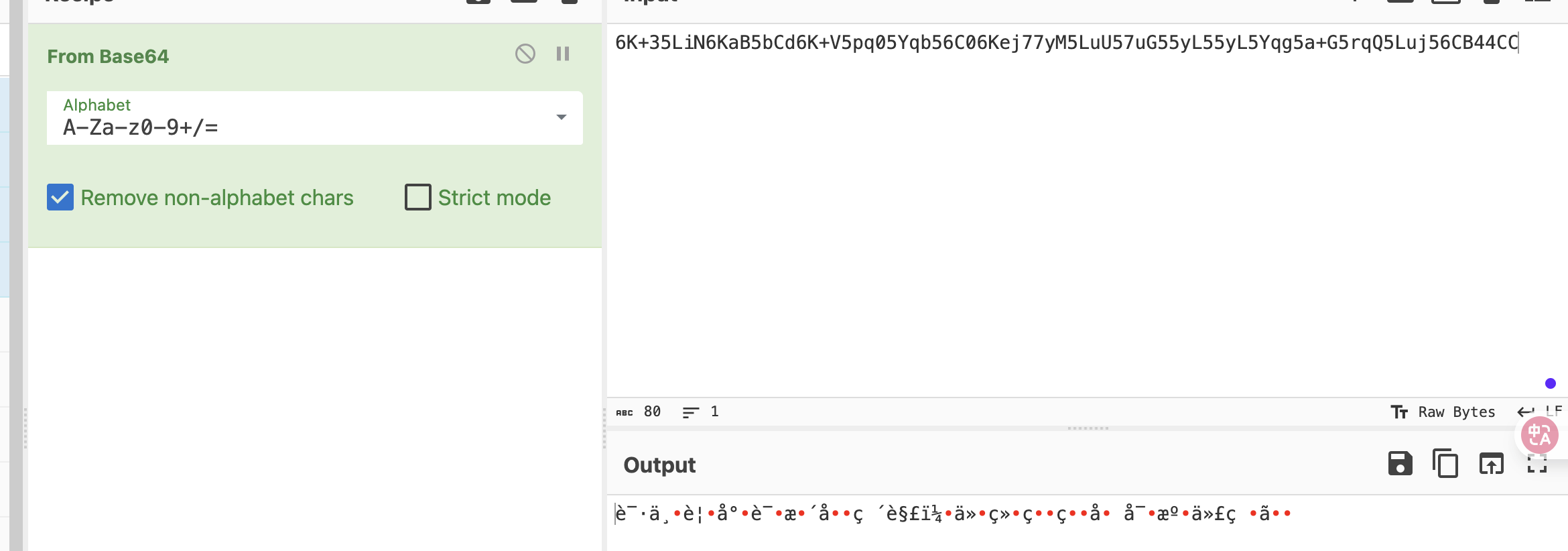Click in the Base64 input text
The width and height of the screenshot is (1568, 551).
pos(1067,43)
